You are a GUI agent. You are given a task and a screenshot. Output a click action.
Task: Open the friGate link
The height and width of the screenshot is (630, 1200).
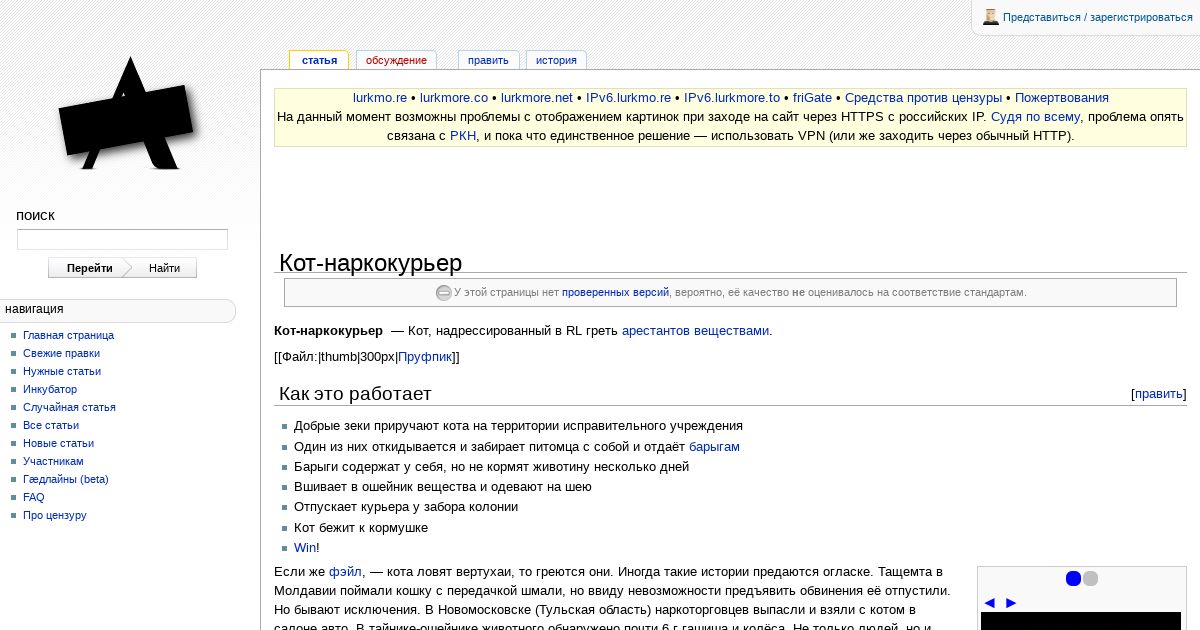tap(812, 98)
